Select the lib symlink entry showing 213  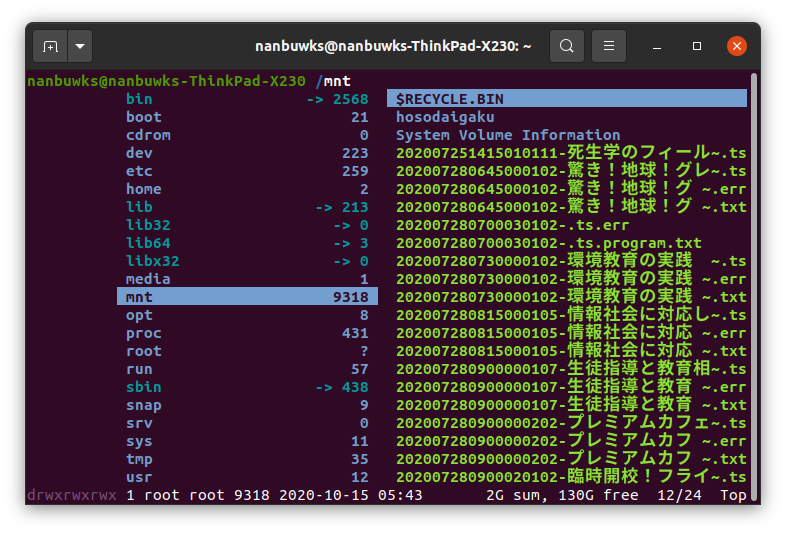pos(247,207)
